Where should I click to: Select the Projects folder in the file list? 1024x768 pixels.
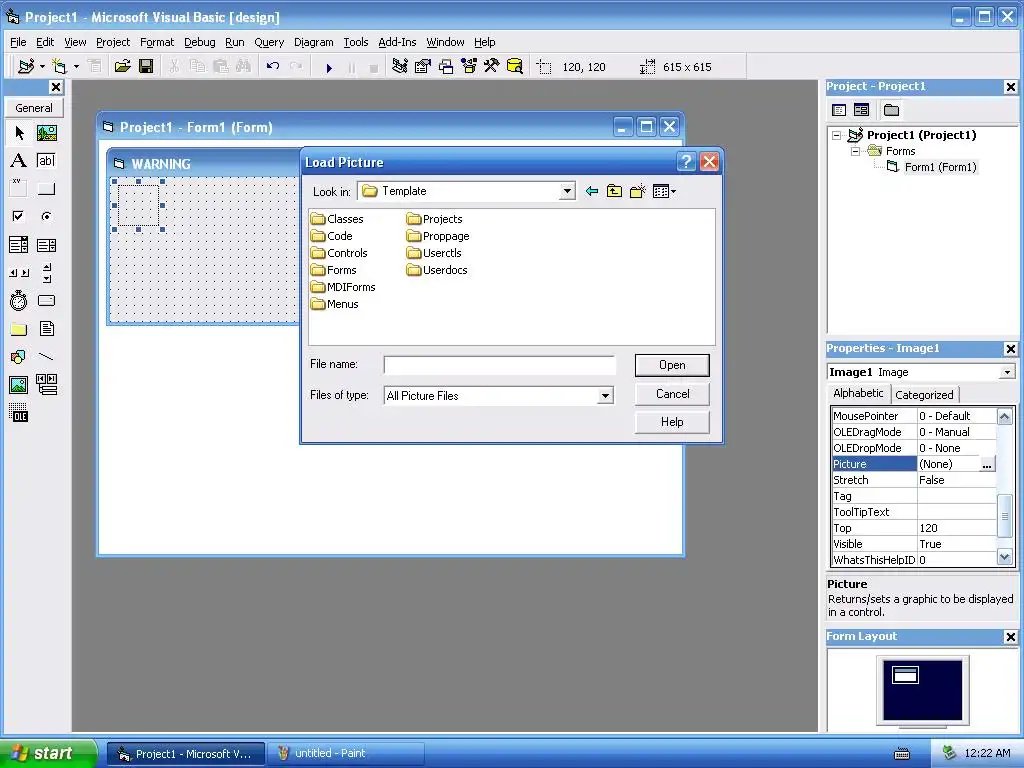point(434,219)
